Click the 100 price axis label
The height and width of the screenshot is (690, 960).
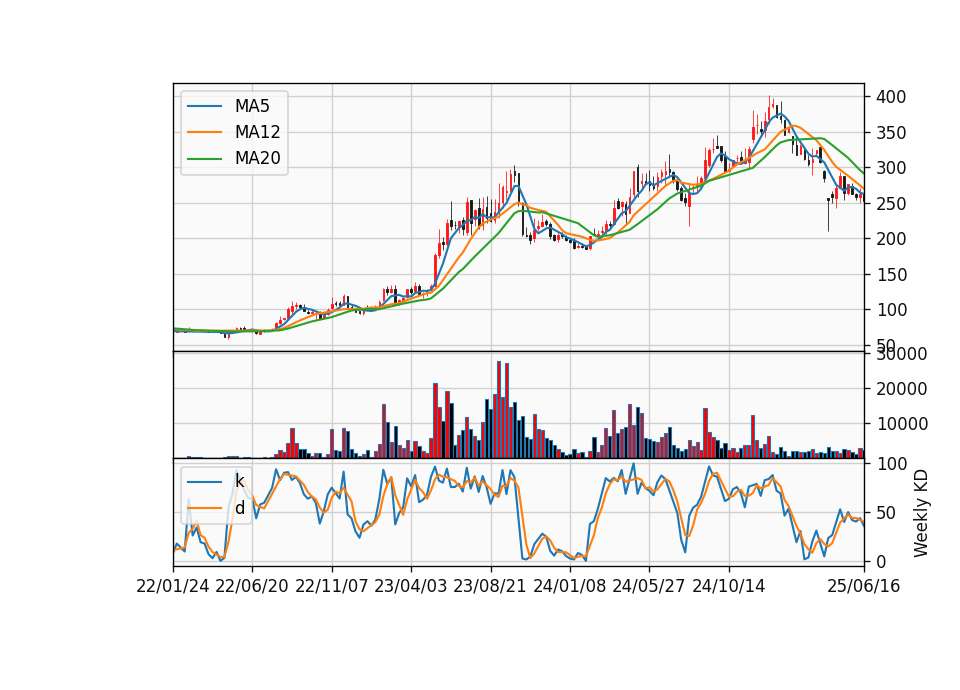(891, 310)
